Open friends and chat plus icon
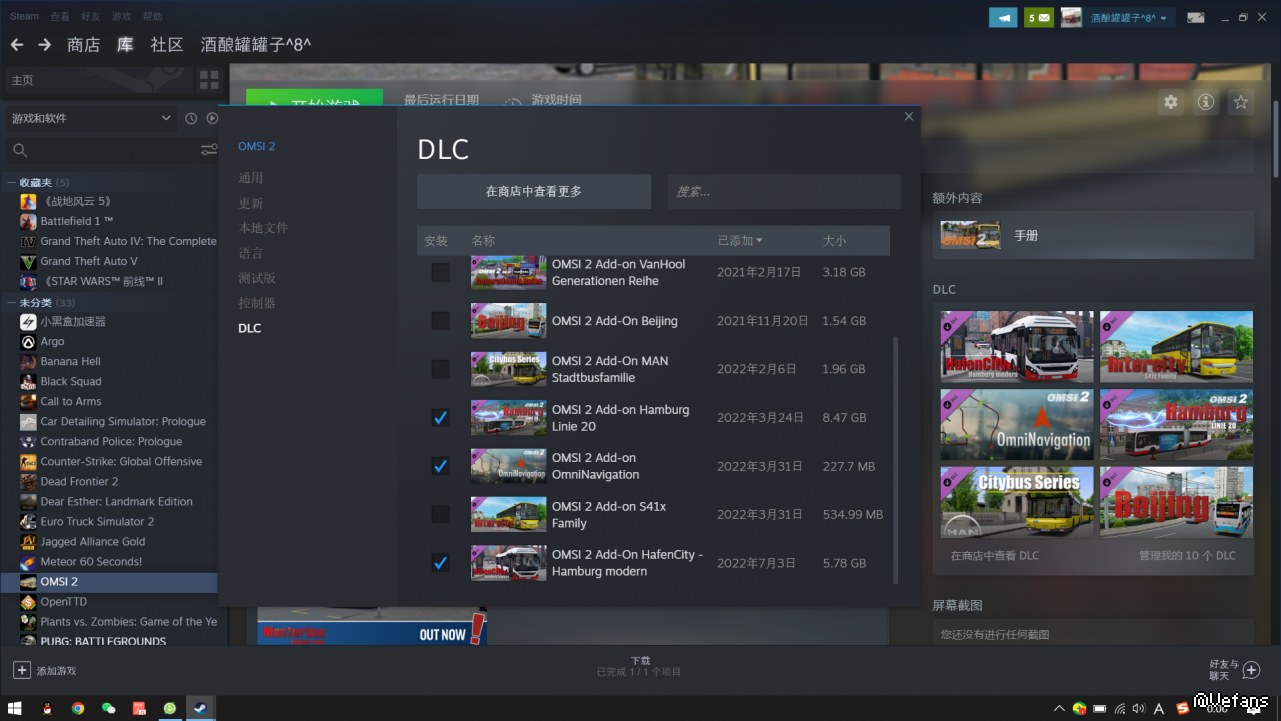This screenshot has height=721, width=1281. pos(1251,670)
